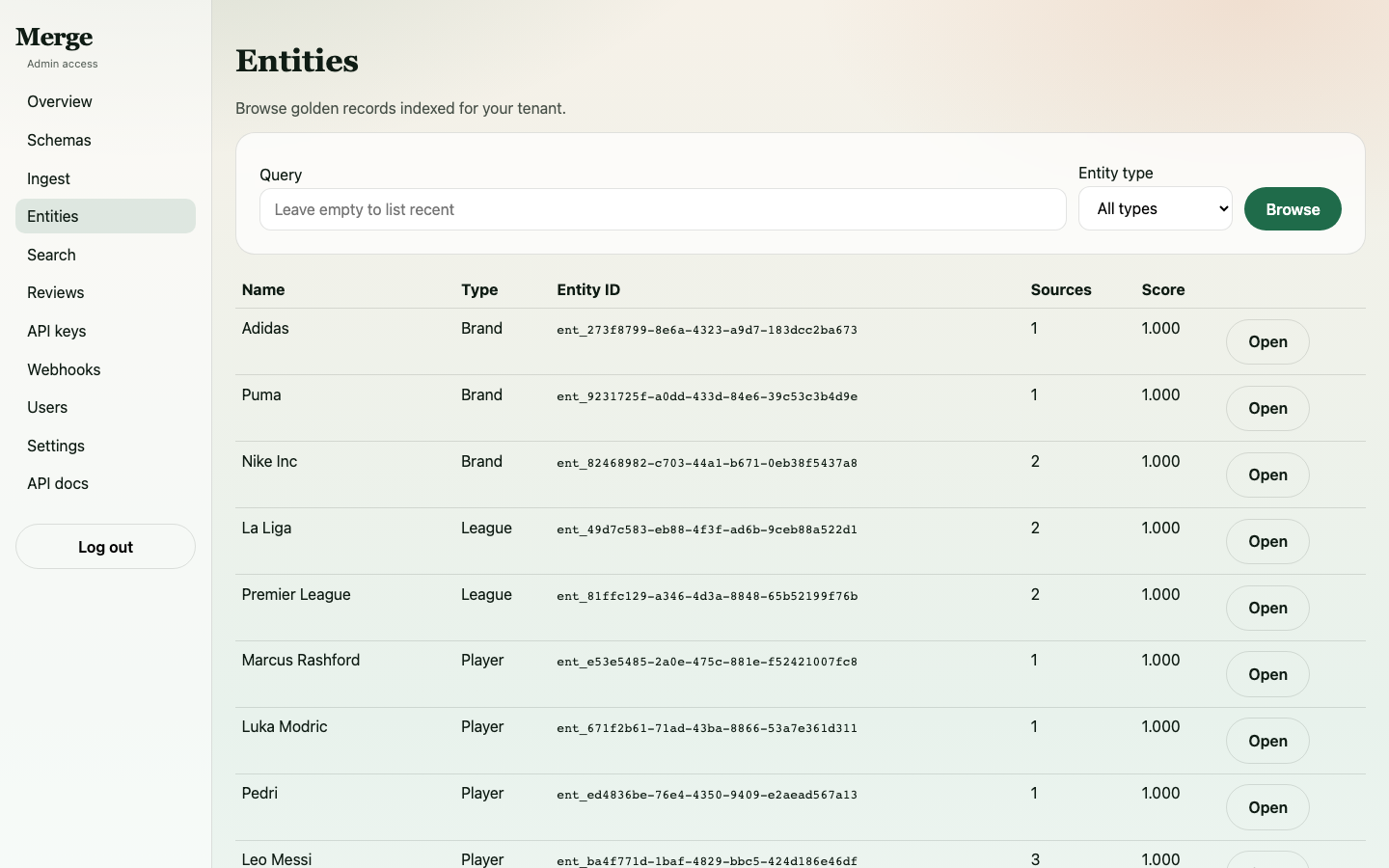The image size is (1389, 868).
Task: Click League type in La Liga row
Action: point(486,528)
